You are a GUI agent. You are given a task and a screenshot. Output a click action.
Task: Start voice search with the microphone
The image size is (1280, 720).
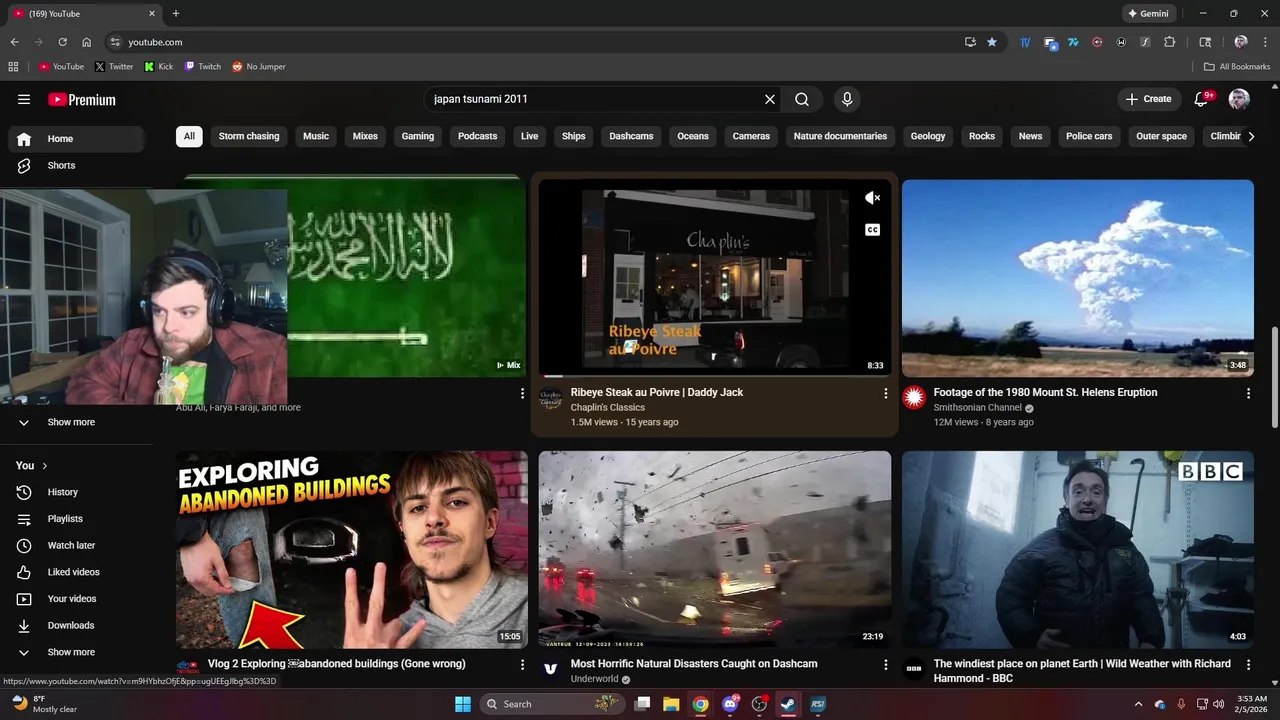[847, 99]
